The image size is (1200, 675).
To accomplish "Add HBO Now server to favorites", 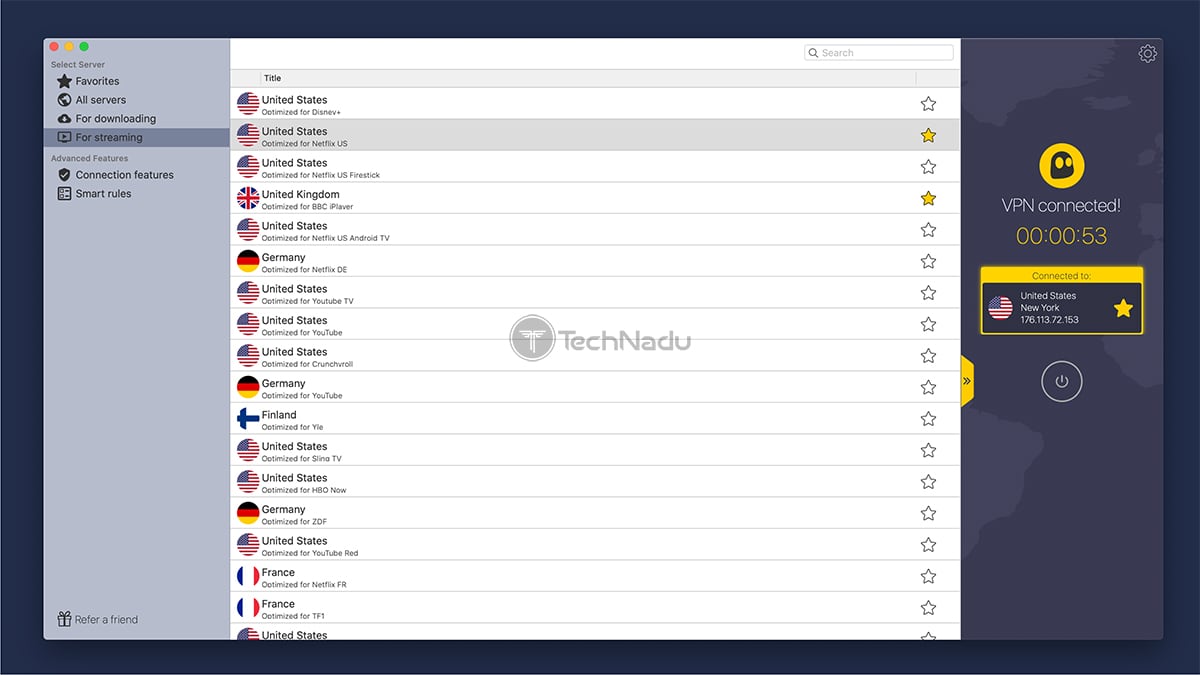I will [x=928, y=482].
